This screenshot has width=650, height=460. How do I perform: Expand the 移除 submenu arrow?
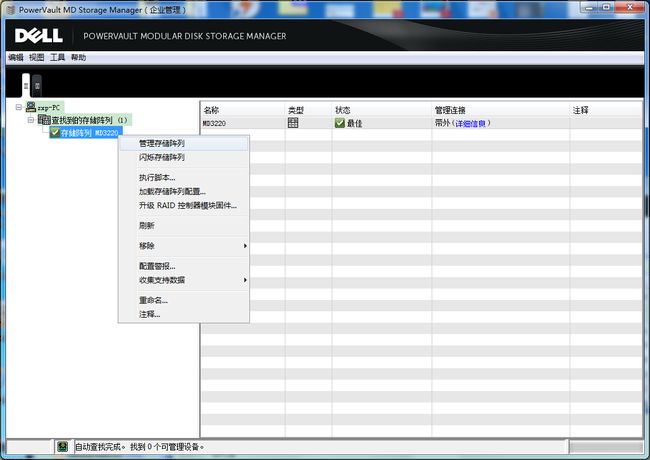pyautogui.click(x=245, y=246)
